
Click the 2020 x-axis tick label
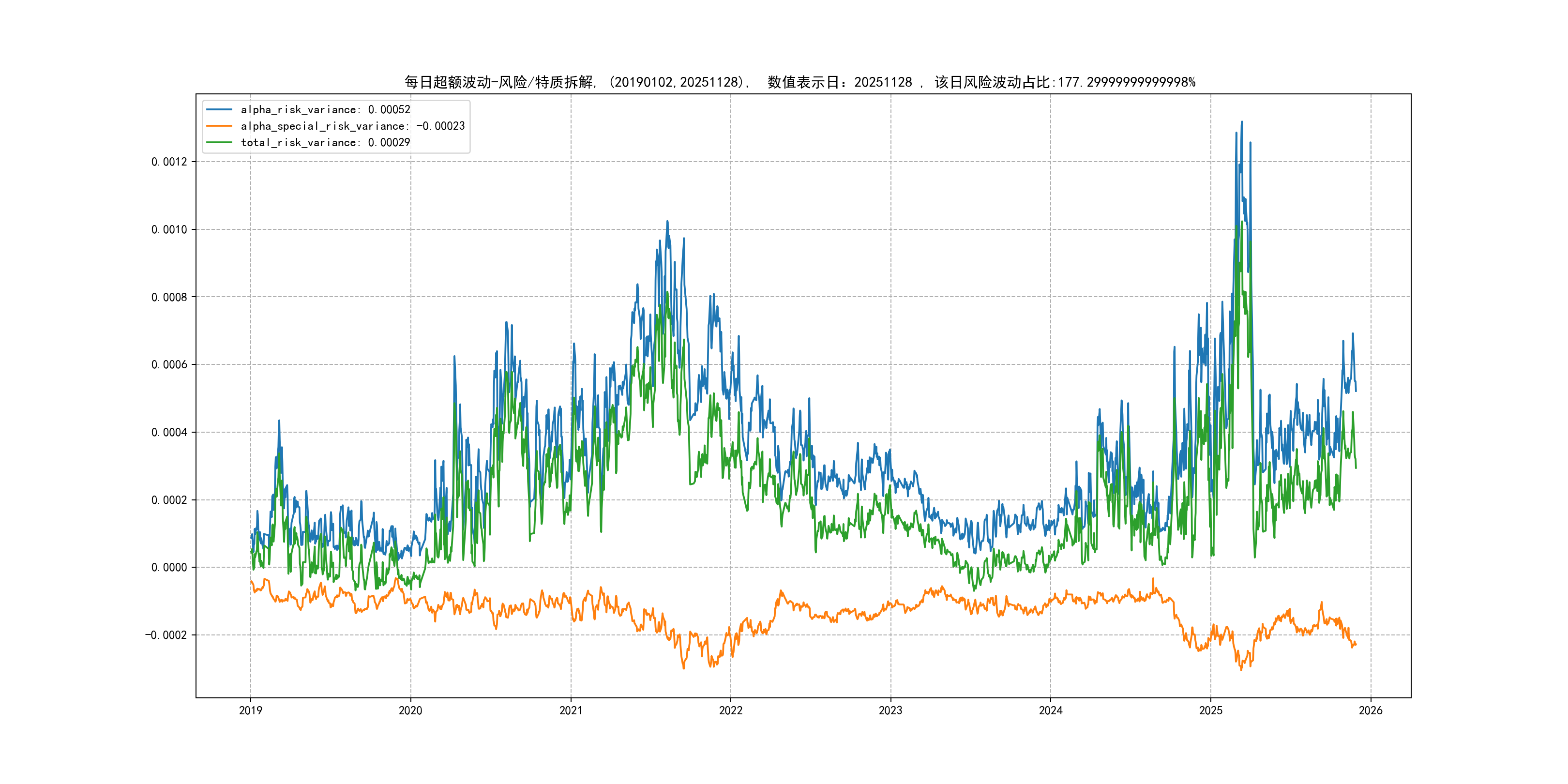(x=410, y=710)
